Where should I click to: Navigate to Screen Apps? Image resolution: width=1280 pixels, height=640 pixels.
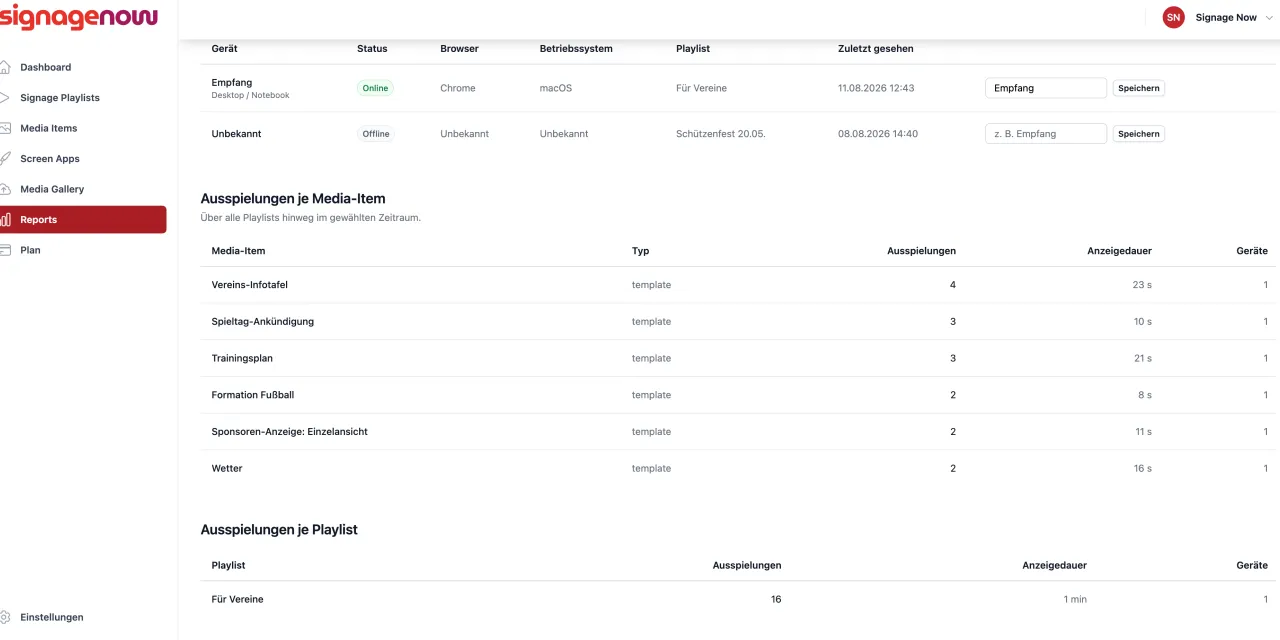[x=83, y=159]
